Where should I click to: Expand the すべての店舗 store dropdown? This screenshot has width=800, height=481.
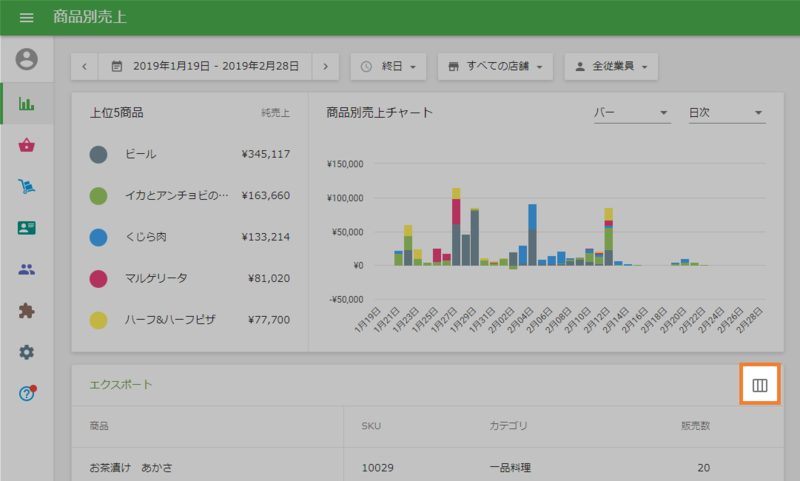click(496, 67)
